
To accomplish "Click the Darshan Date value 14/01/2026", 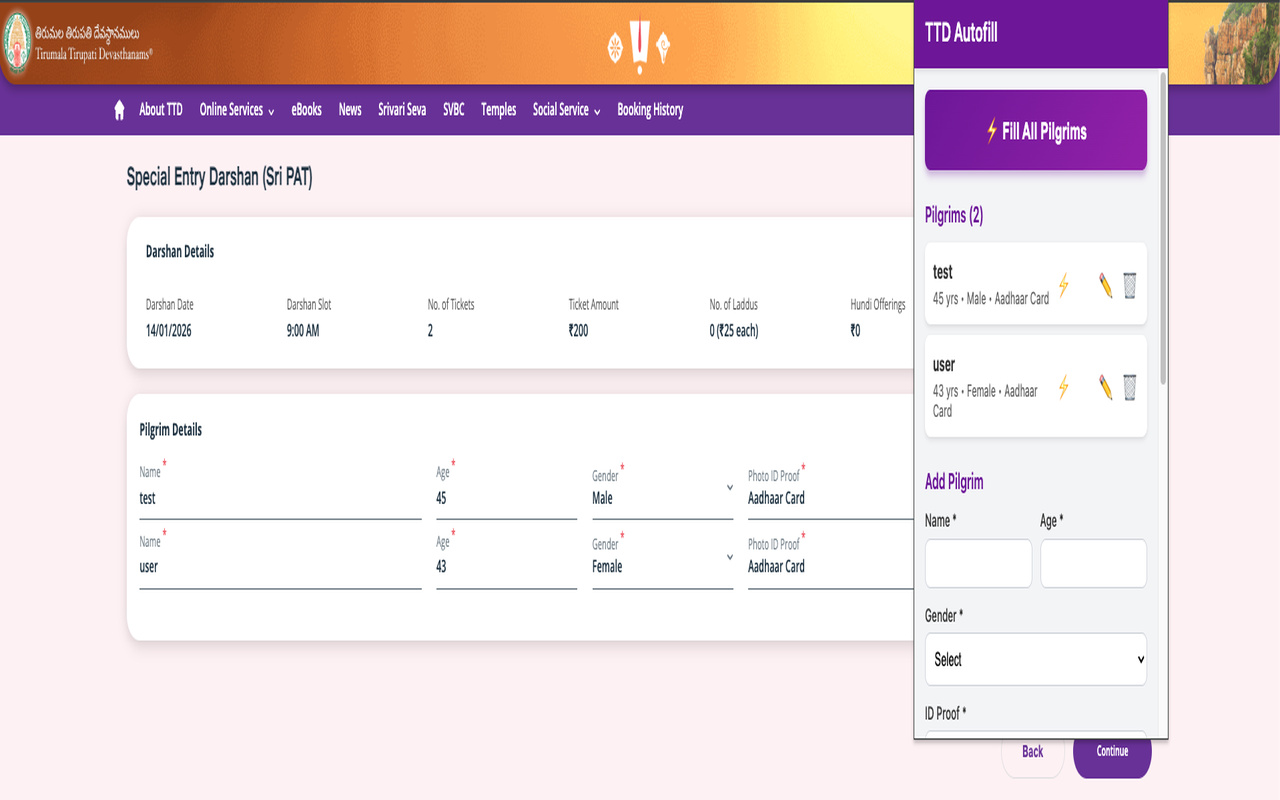I will pos(168,330).
